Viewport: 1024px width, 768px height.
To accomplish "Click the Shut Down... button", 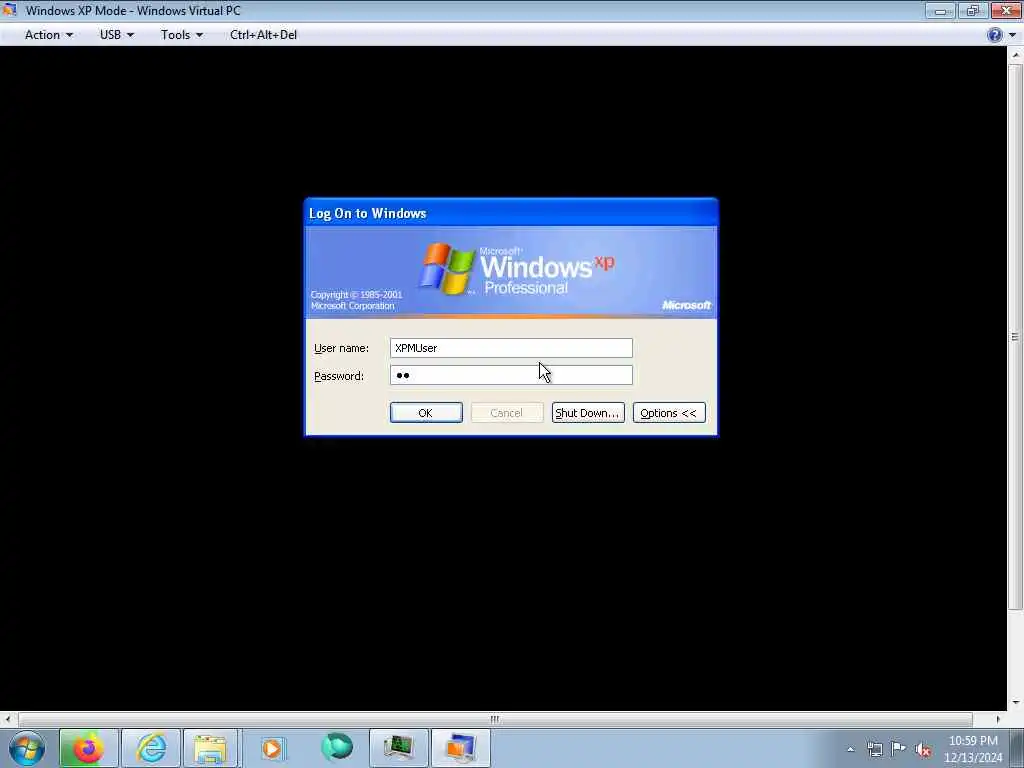I will (588, 413).
